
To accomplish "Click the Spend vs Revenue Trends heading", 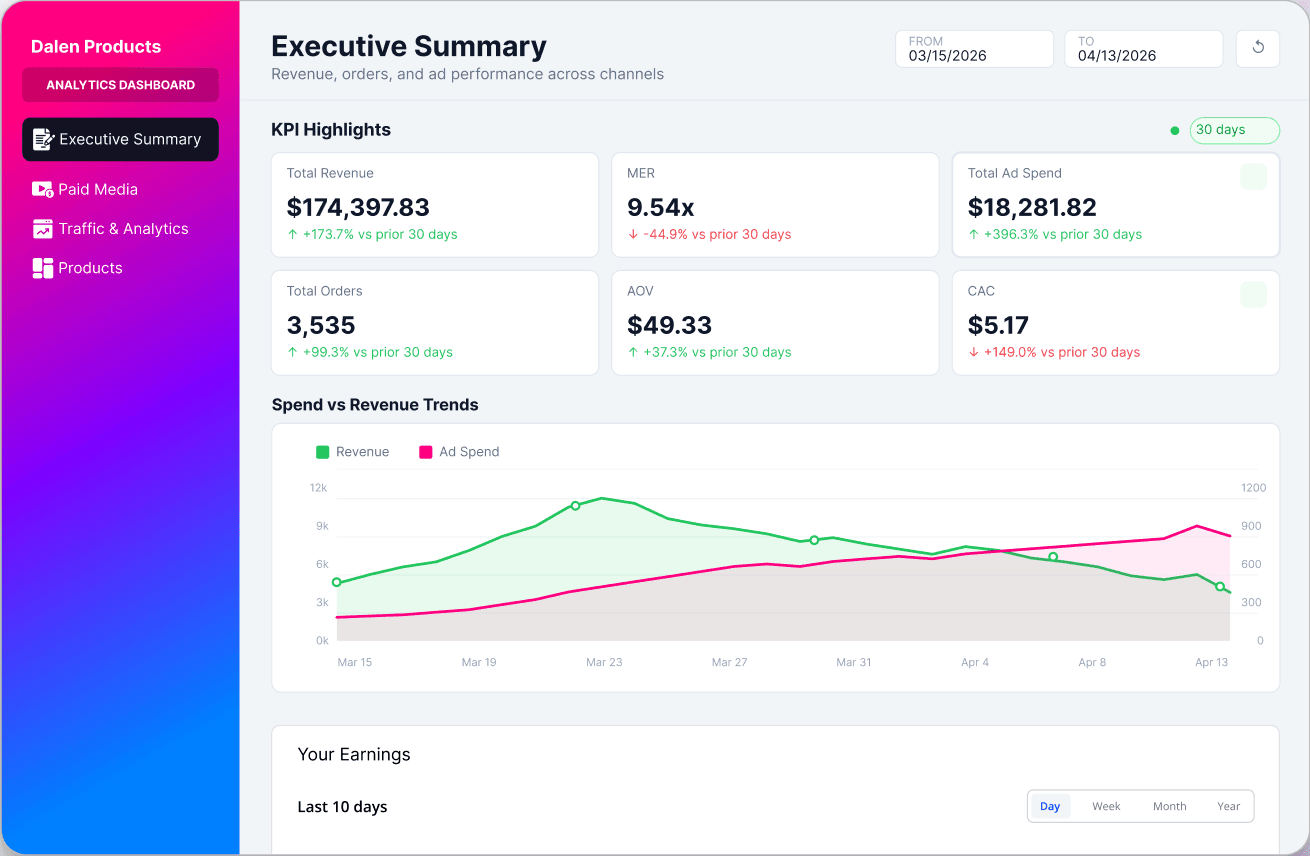I will click(375, 405).
